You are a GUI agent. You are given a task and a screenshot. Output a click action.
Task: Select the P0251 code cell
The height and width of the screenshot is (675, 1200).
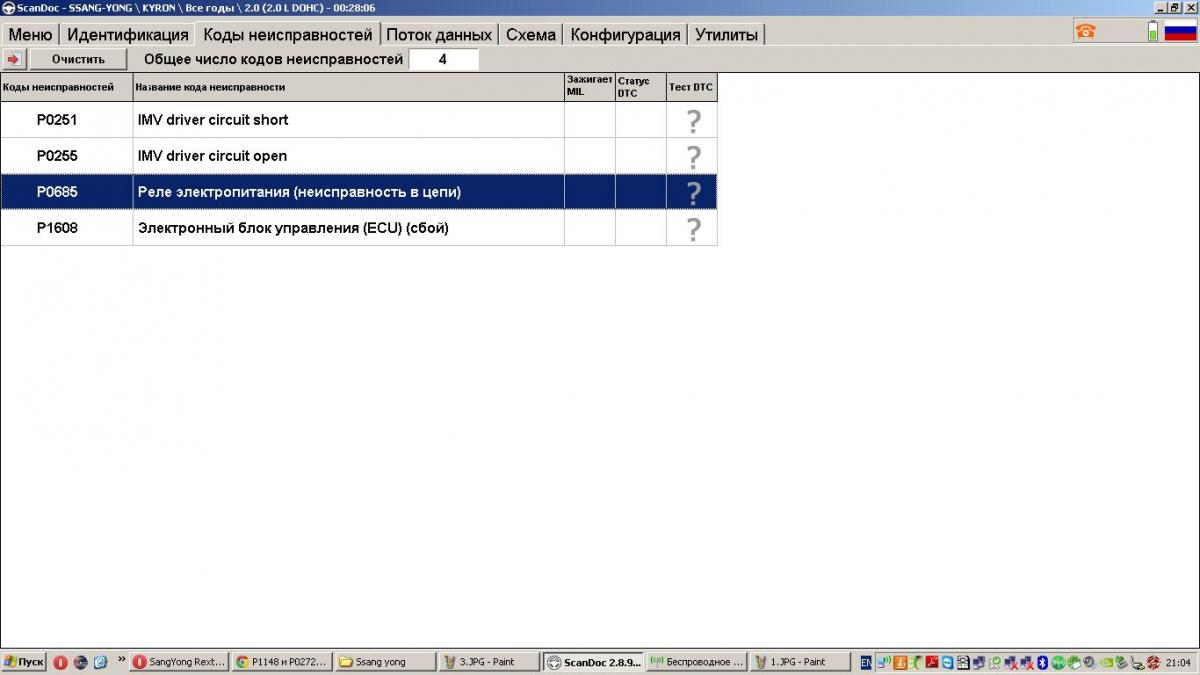[66, 120]
